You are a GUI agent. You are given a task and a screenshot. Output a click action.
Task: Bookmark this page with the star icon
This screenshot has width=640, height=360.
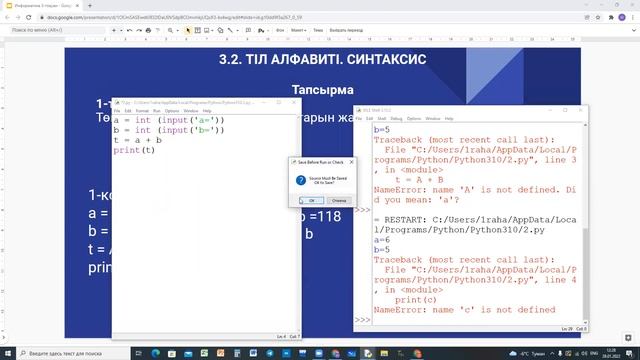pyautogui.click(x=598, y=18)
